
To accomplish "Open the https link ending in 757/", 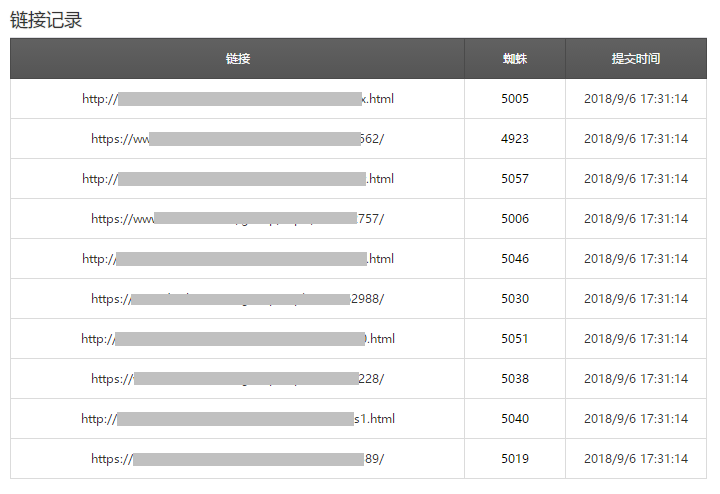I will click(238, 219).
